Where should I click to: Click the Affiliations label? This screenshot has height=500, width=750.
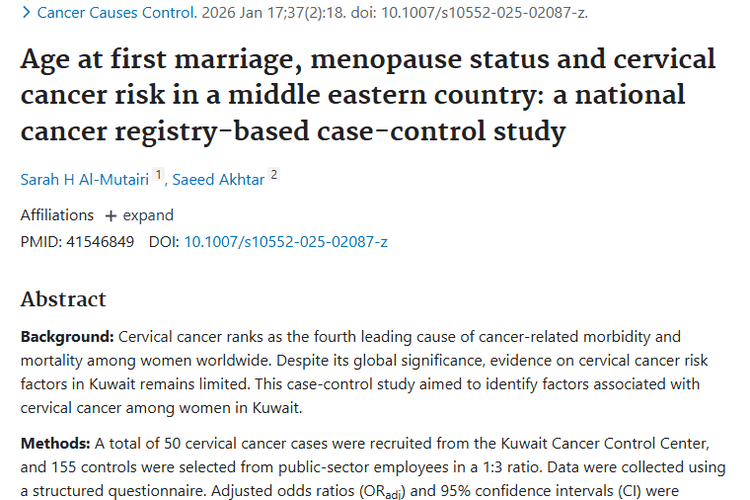(57, 215)
